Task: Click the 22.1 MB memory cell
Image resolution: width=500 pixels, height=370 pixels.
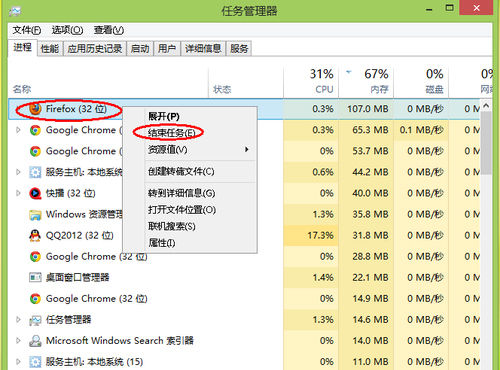Action: pos(366,277)
